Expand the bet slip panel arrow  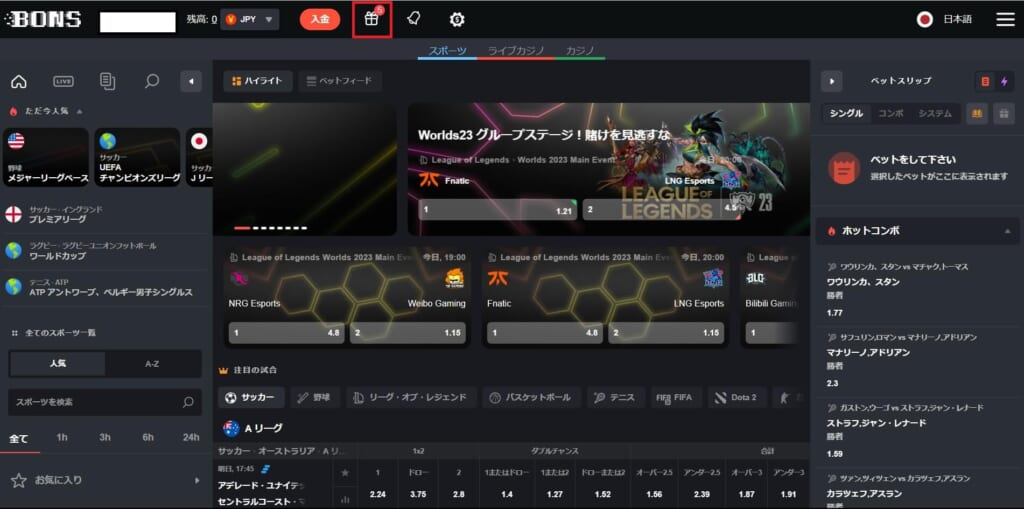click(831, 82)
